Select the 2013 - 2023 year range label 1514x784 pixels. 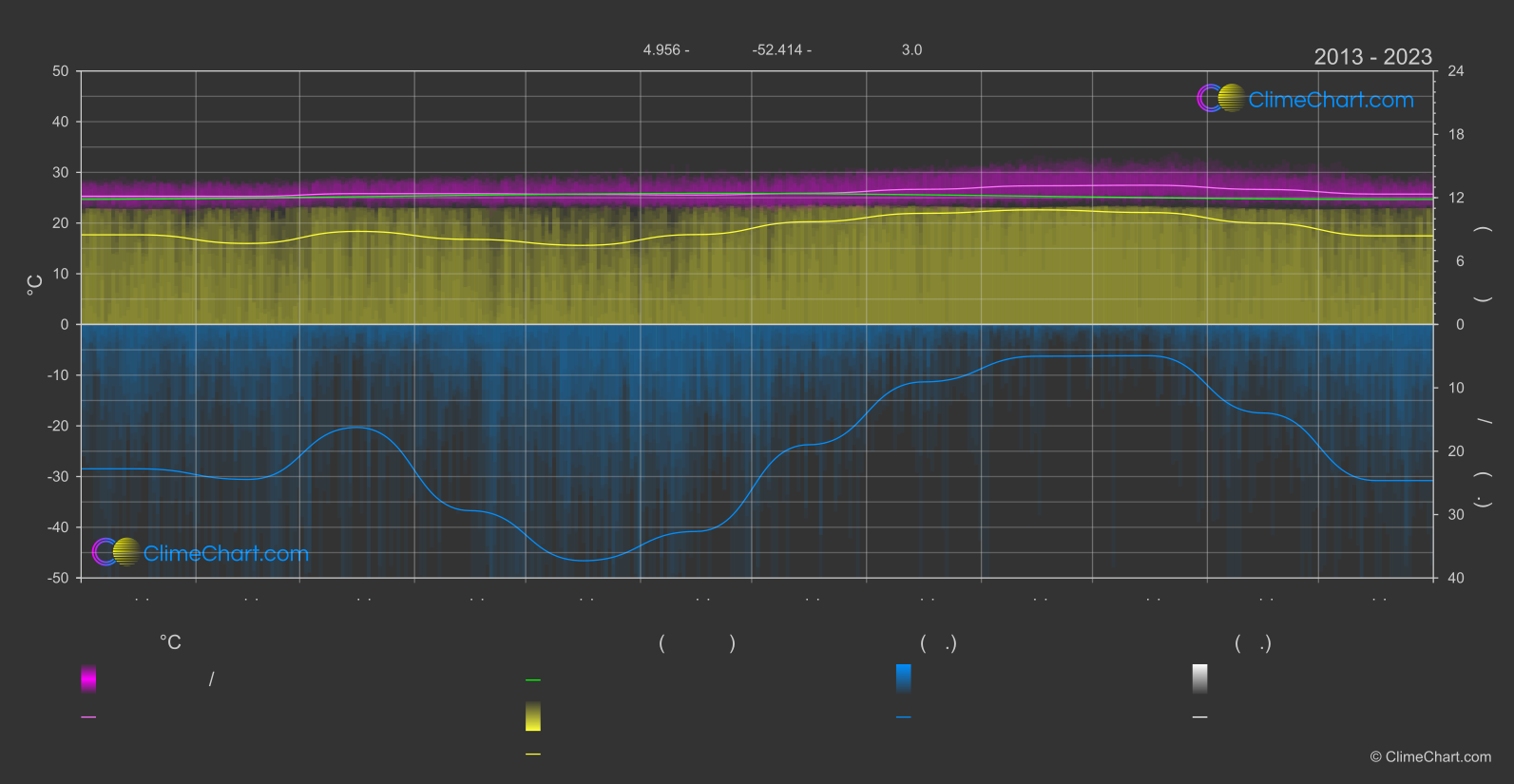(1372, 57)
